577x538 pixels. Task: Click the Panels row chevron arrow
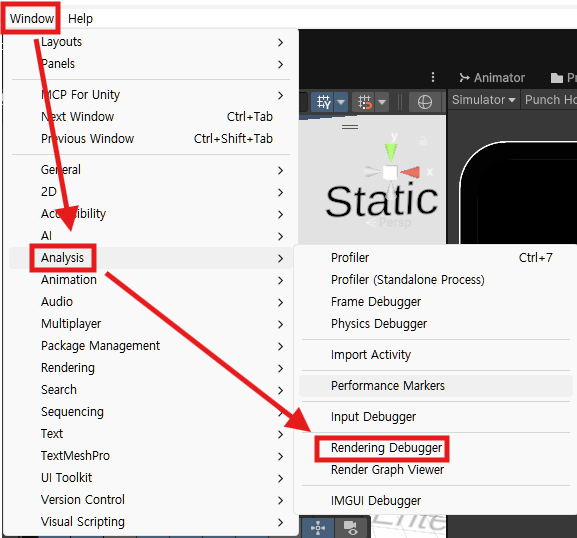[x=280, y=65]
